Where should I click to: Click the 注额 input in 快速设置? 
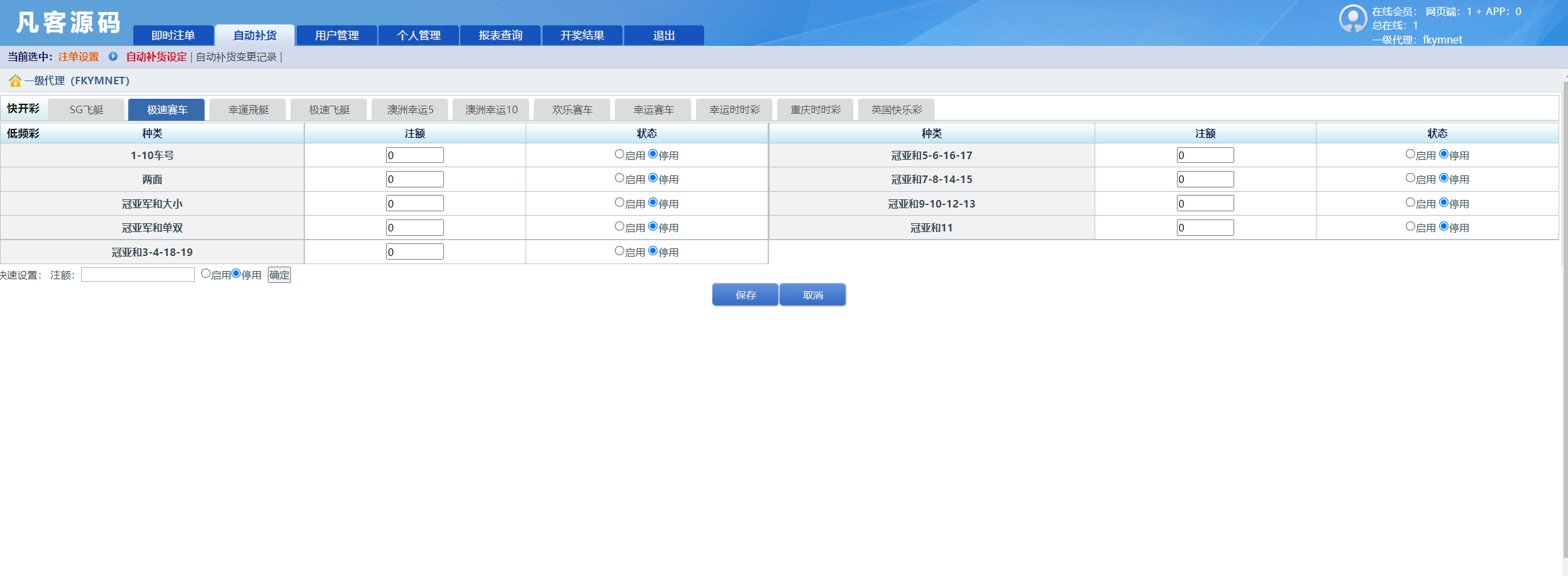(137, 274)
